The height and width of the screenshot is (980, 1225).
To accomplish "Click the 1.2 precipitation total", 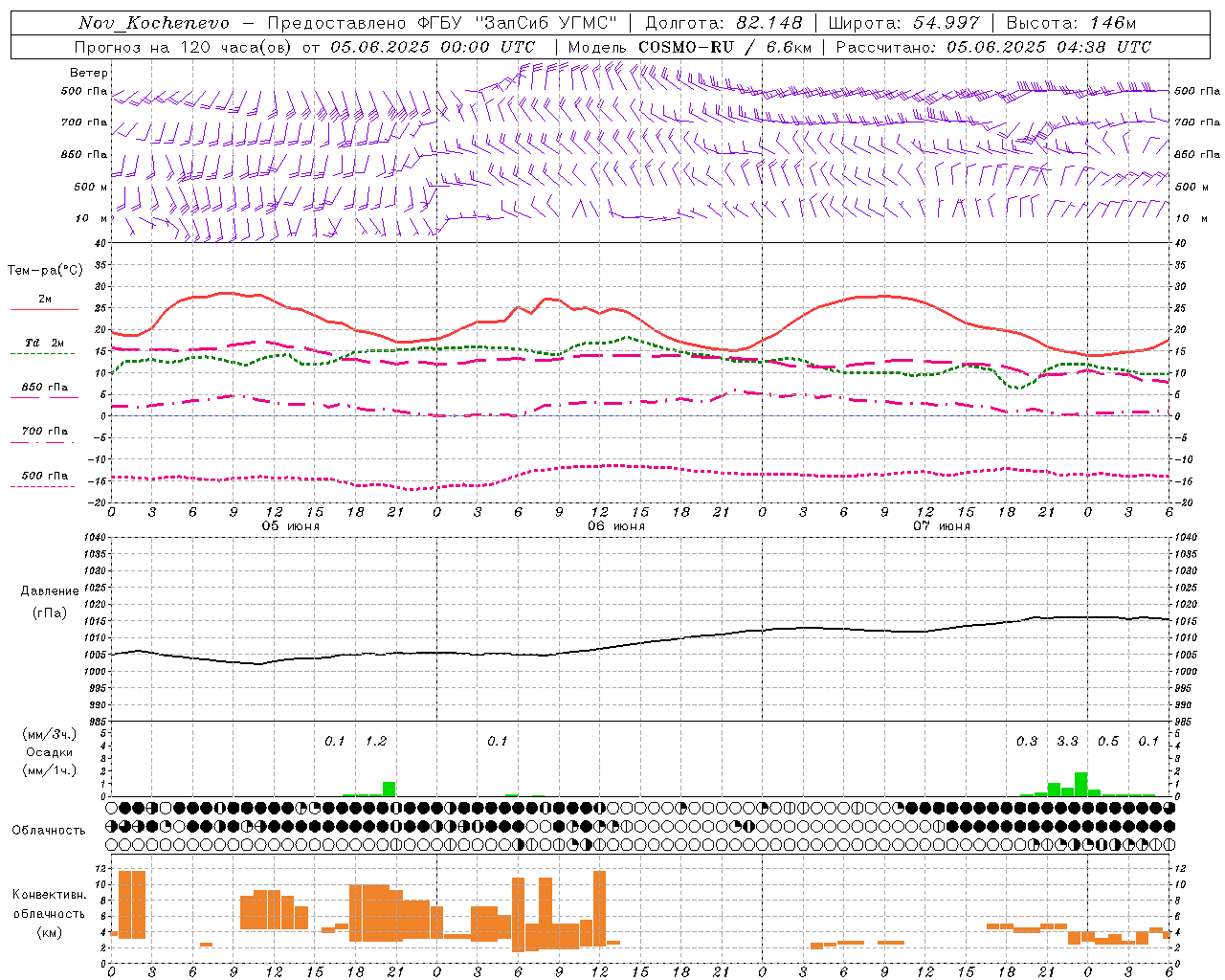I will coord(376,742).
